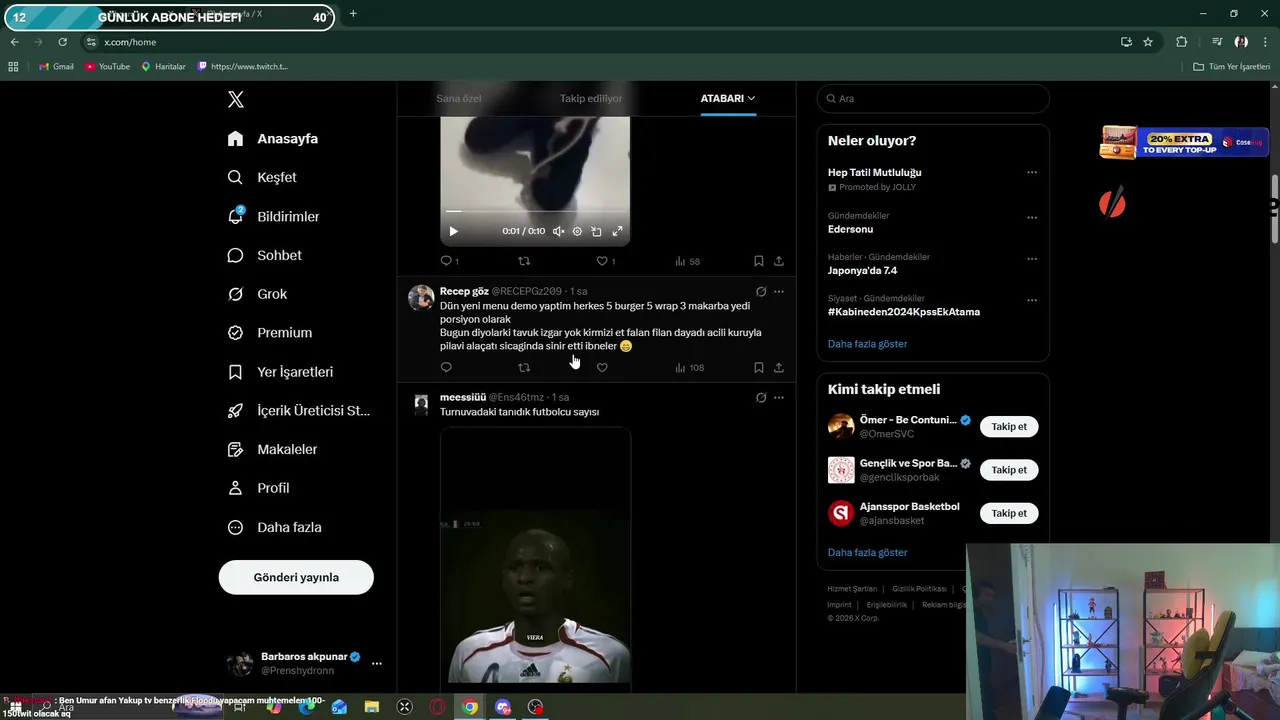1280x720 pixels.
Task: Reply to Recep göz post
Action: (446, 367)
